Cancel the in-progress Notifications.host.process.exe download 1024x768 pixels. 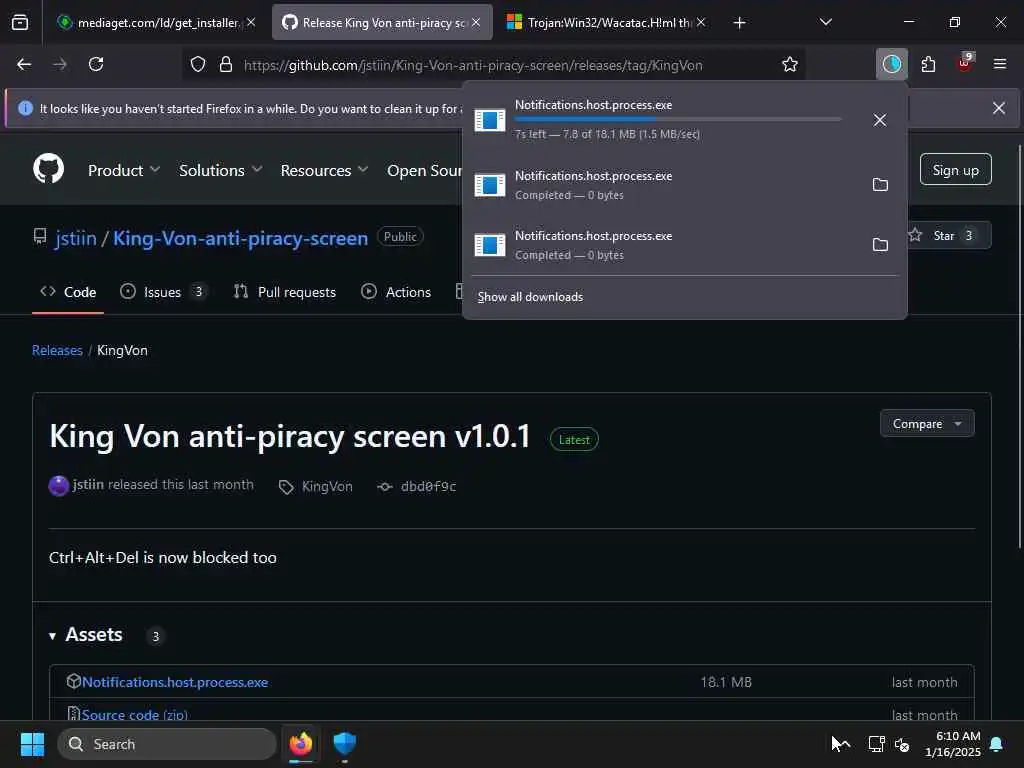click(x=880, y=120)
